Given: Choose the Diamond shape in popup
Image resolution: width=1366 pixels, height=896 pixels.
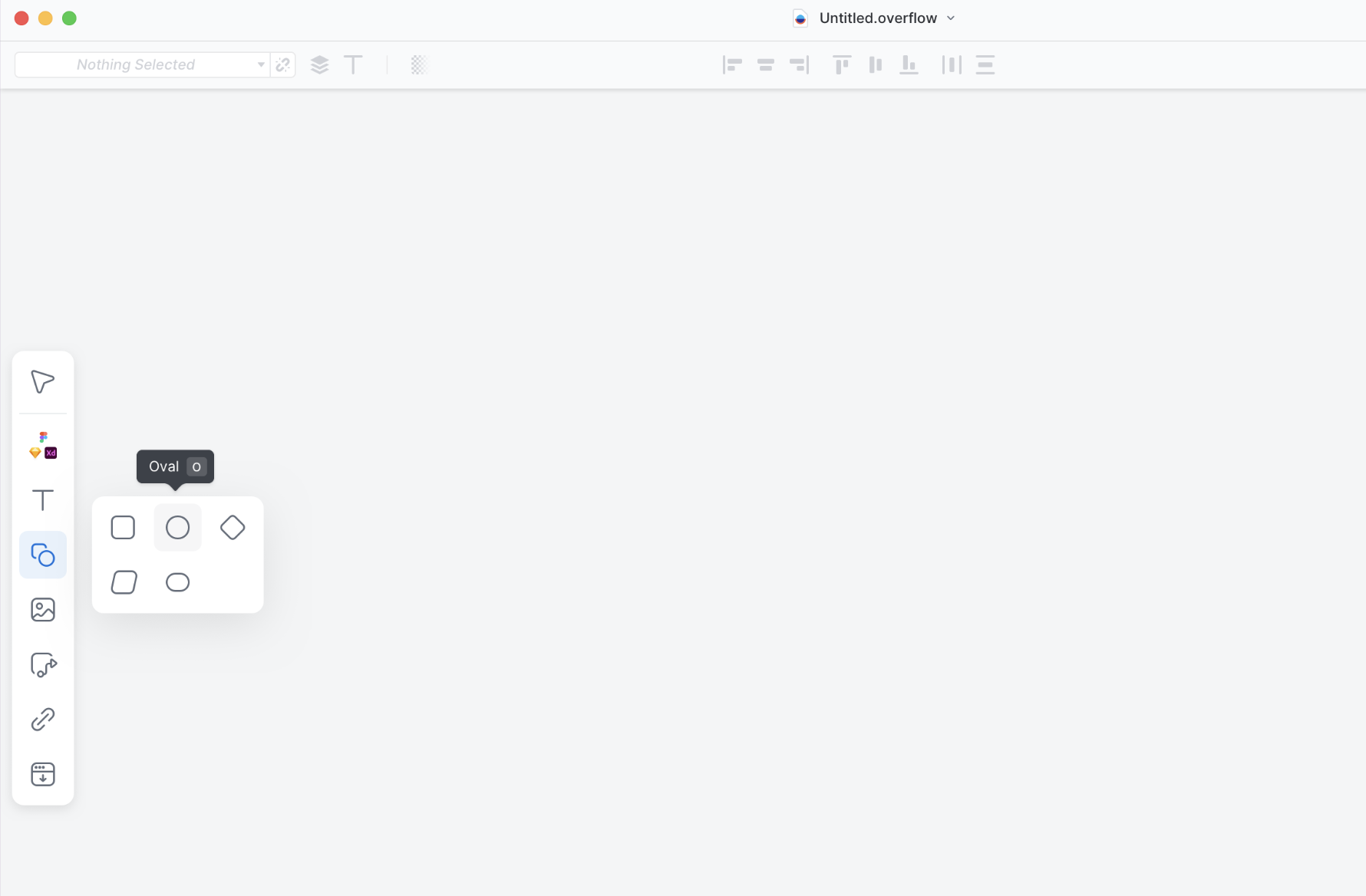Looking at the screenshot, I should (233, 528).
